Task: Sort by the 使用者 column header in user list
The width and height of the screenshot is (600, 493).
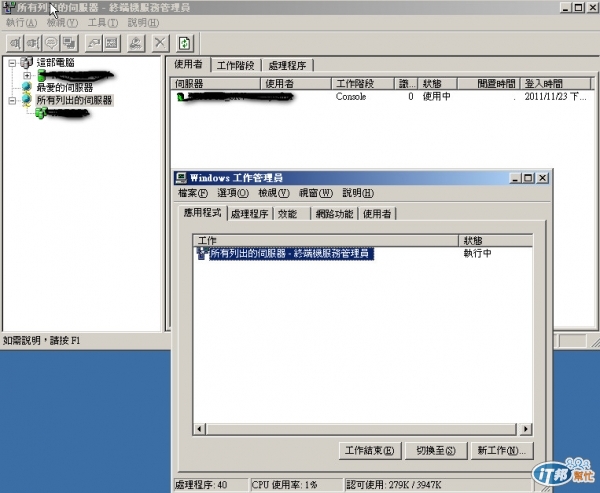Action: click(296, 83)
